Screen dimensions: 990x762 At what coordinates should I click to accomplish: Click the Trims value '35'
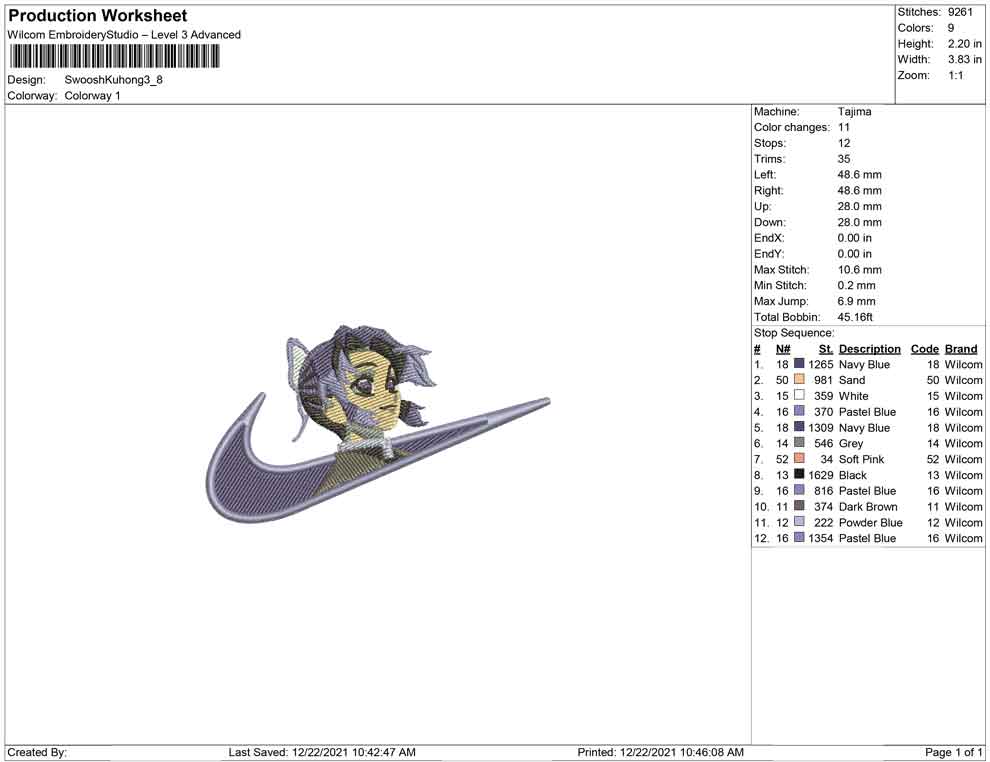844,159
